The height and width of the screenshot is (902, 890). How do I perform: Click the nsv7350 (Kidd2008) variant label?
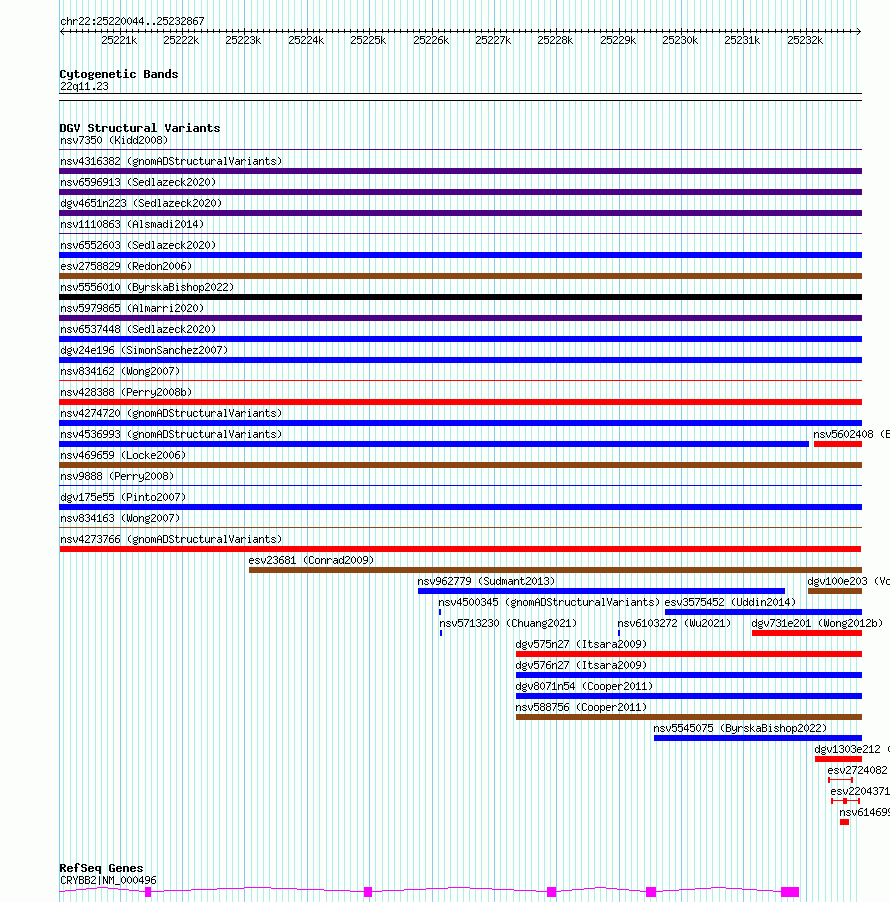pos(114,140)
